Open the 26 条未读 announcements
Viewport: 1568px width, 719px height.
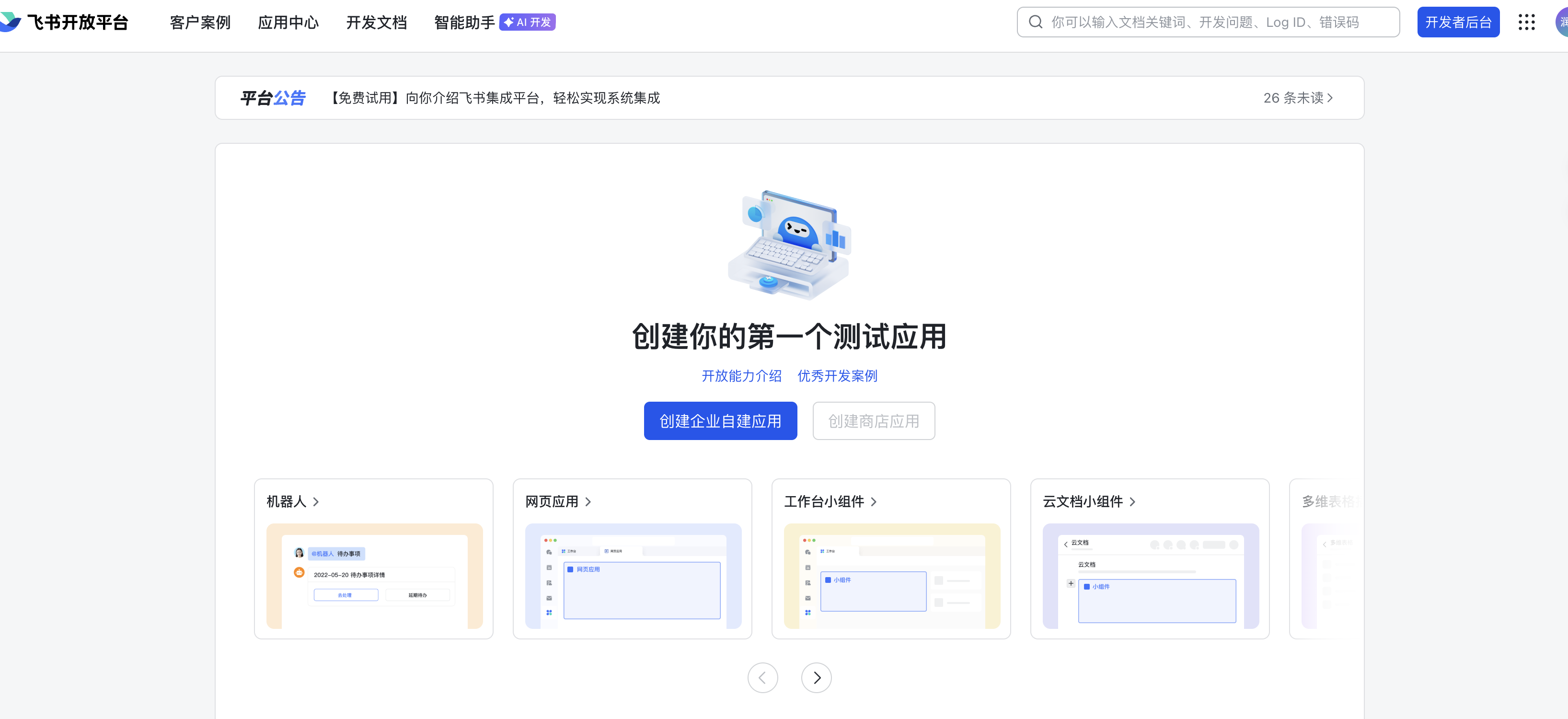pyautogui.click(x=1297, y=98)
